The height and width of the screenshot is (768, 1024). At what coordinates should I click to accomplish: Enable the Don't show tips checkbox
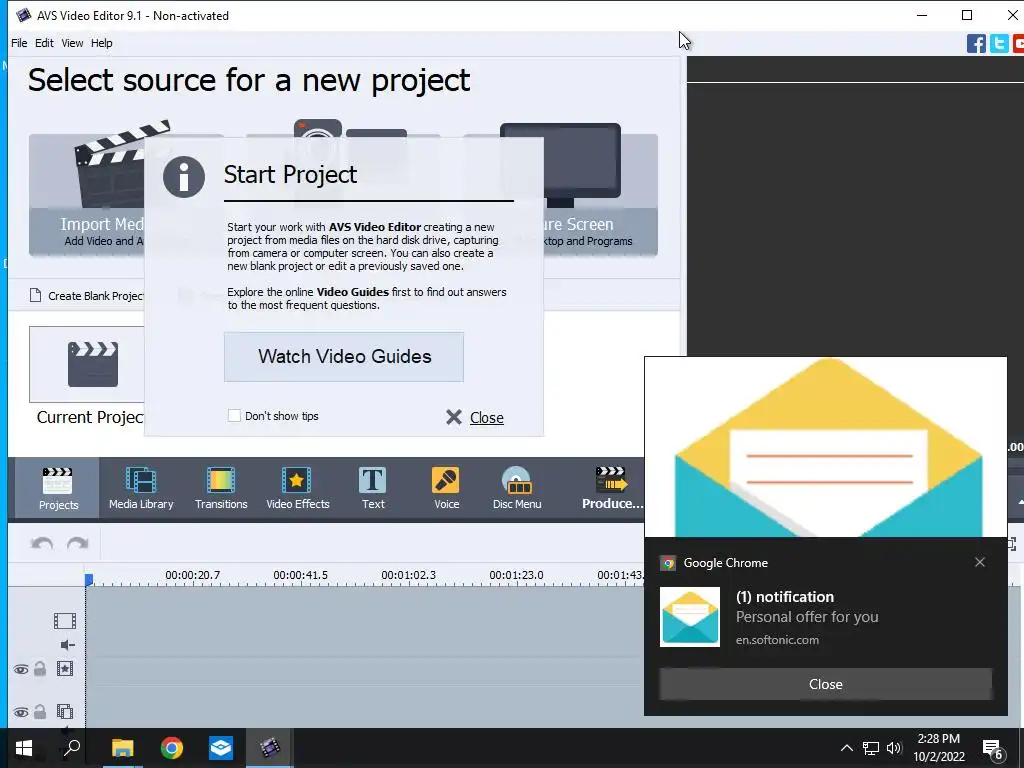234,415
